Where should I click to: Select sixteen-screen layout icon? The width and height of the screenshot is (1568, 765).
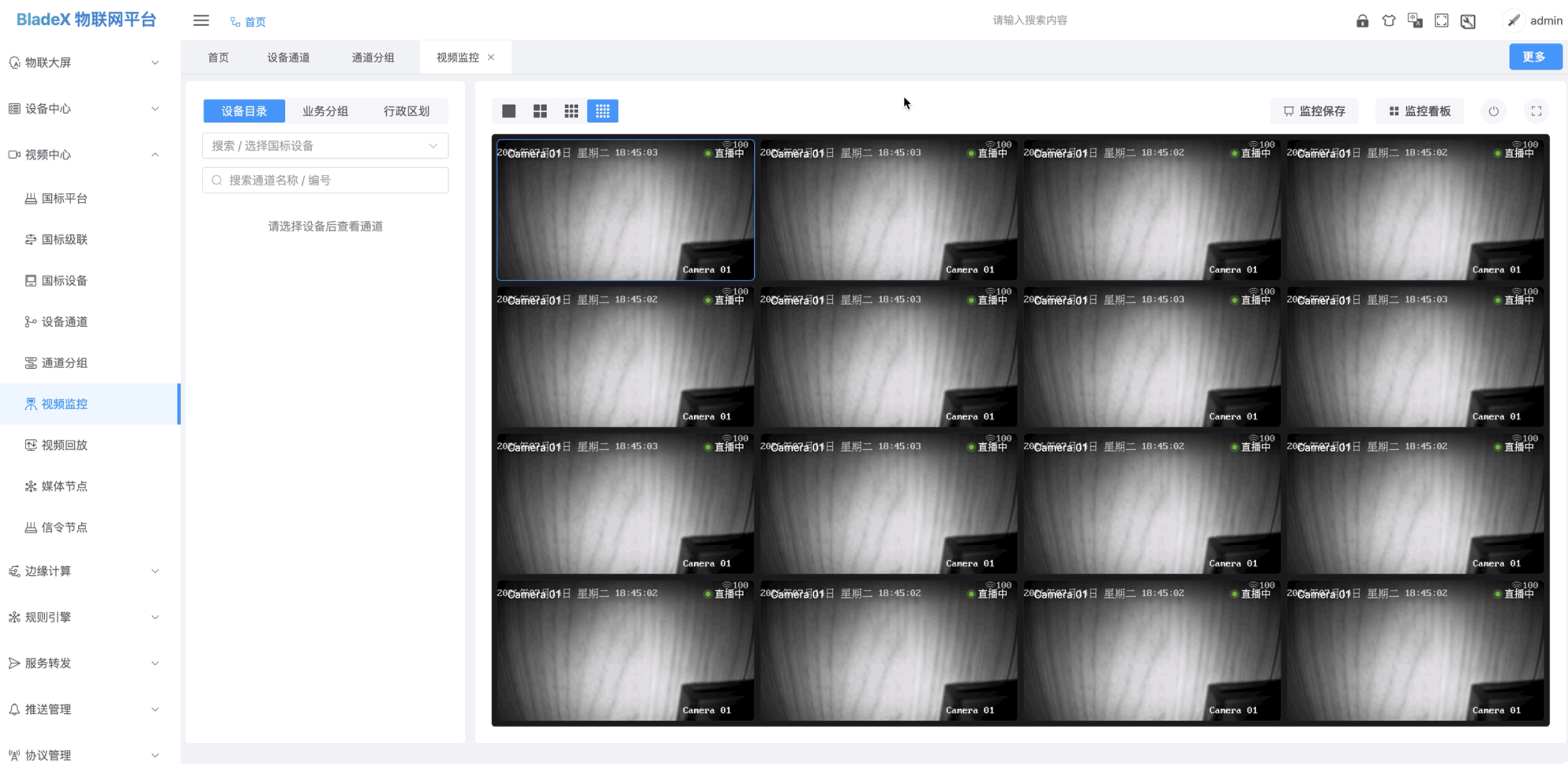(602, 111)
